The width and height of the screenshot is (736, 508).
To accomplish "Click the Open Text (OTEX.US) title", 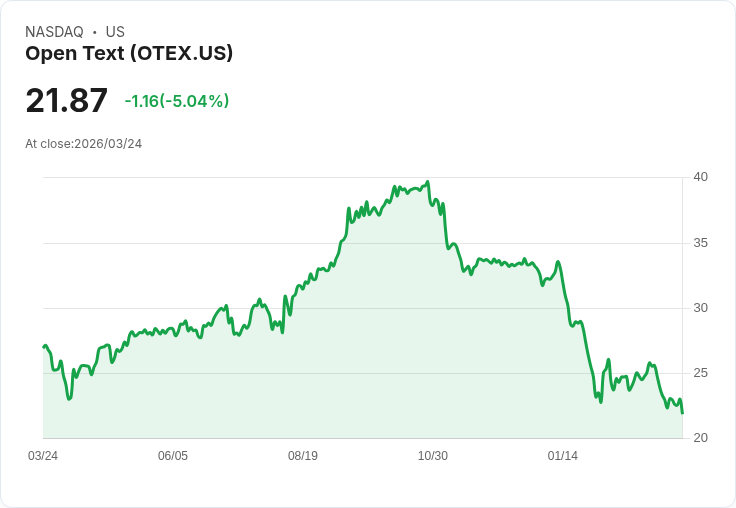I will coord(129,54).
